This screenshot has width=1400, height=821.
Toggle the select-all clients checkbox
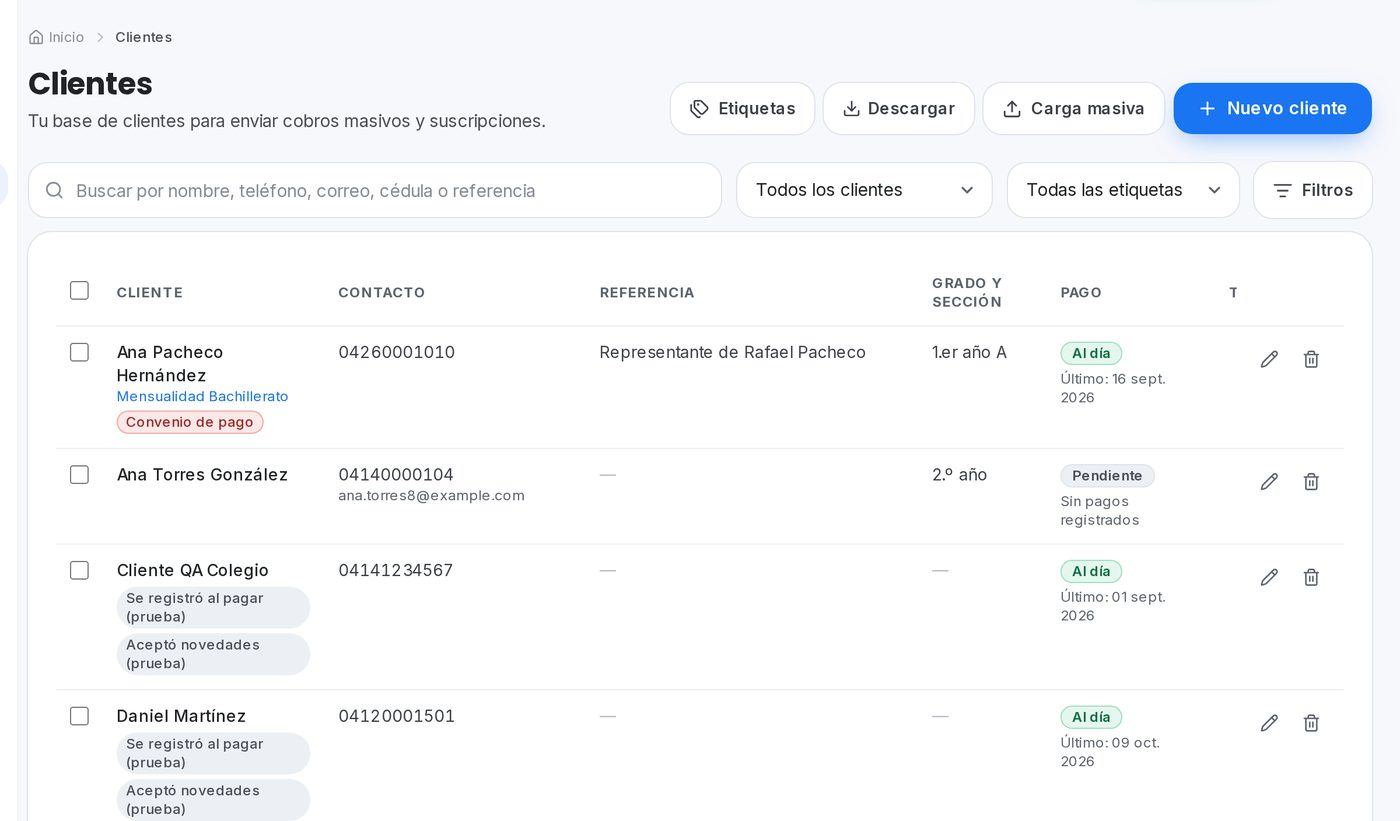(x=79, y=291)
